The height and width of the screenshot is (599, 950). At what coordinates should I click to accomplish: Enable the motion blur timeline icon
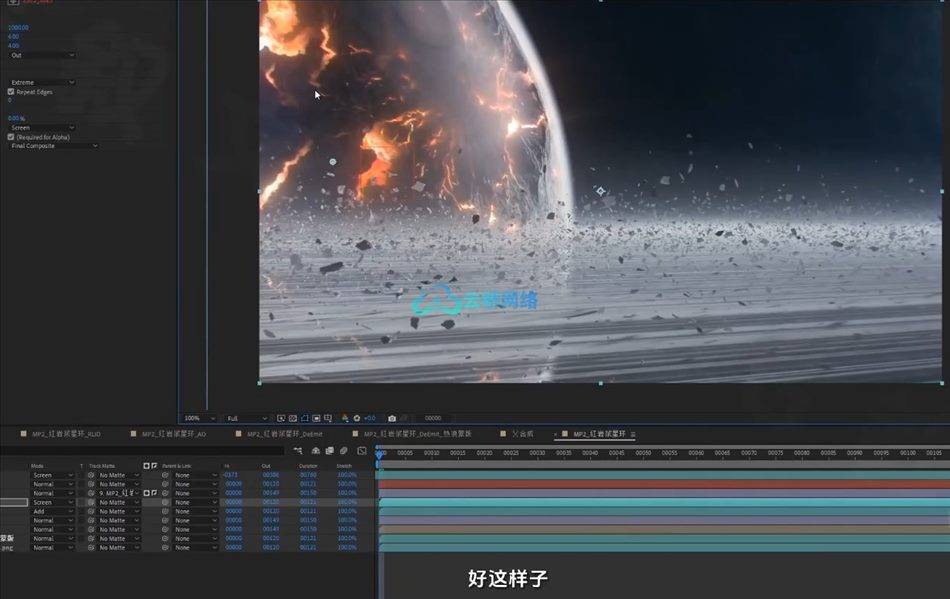(x=344, y=451)
